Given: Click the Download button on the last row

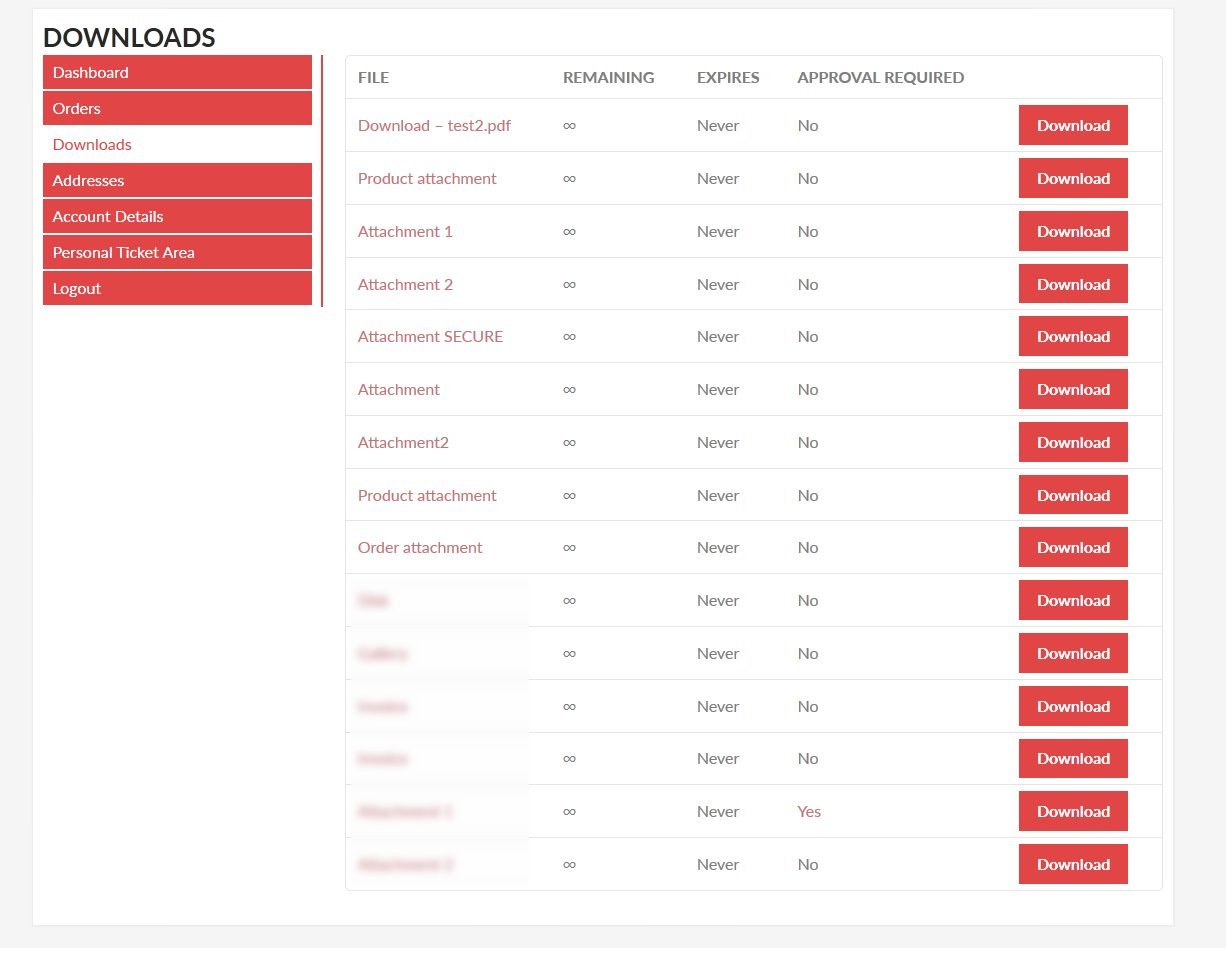Looking at the screenshot, I should 1073,864.
